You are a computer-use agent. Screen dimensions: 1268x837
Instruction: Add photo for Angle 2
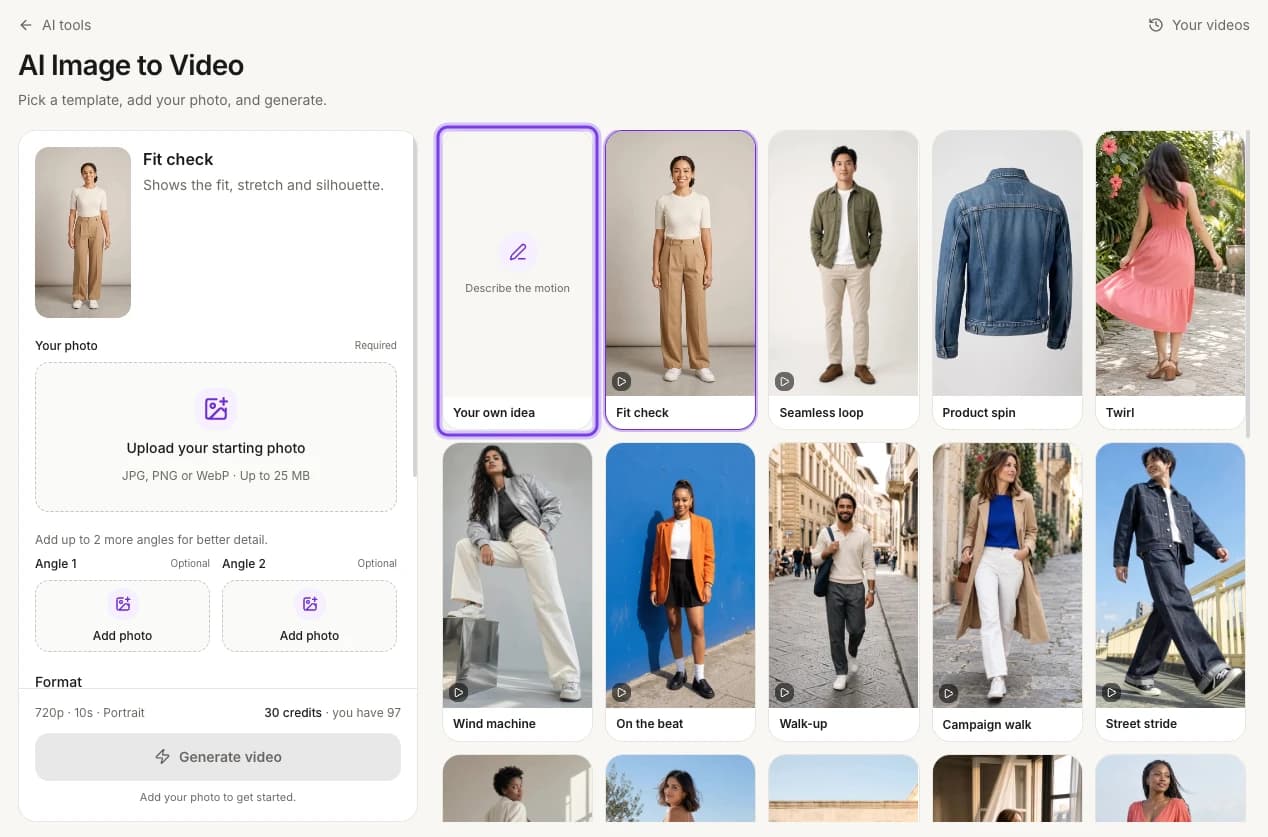(x=309, y=616)
